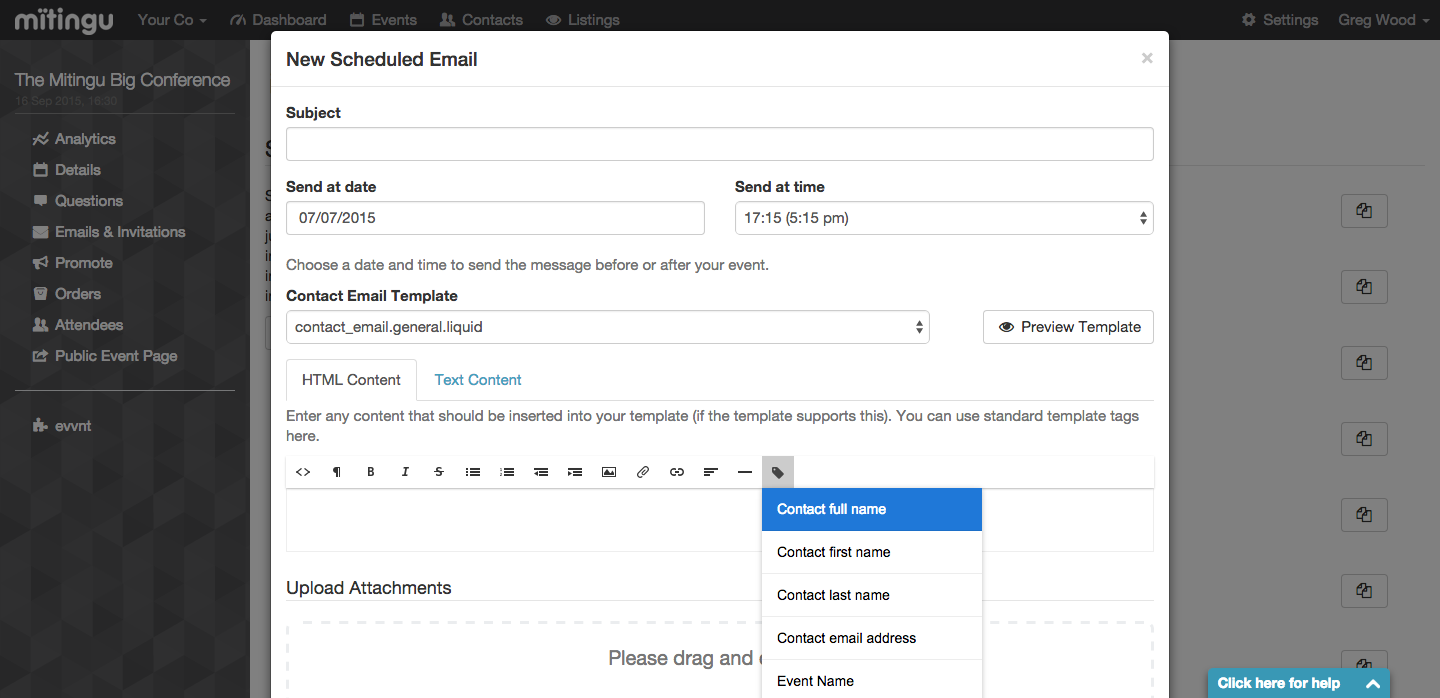The height and width of the screenshot is (698, 1440).
Task: Open Orders in the event sidebar
Action: [67, 294]
